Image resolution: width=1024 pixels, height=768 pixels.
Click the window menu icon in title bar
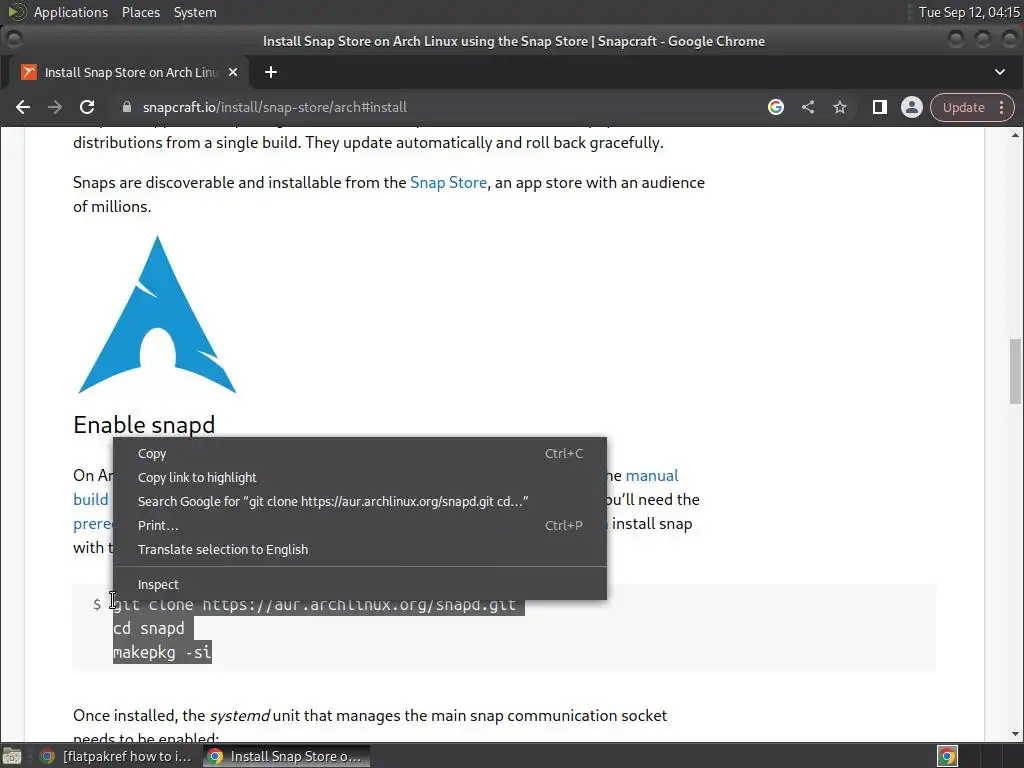[x=14, y=40]
